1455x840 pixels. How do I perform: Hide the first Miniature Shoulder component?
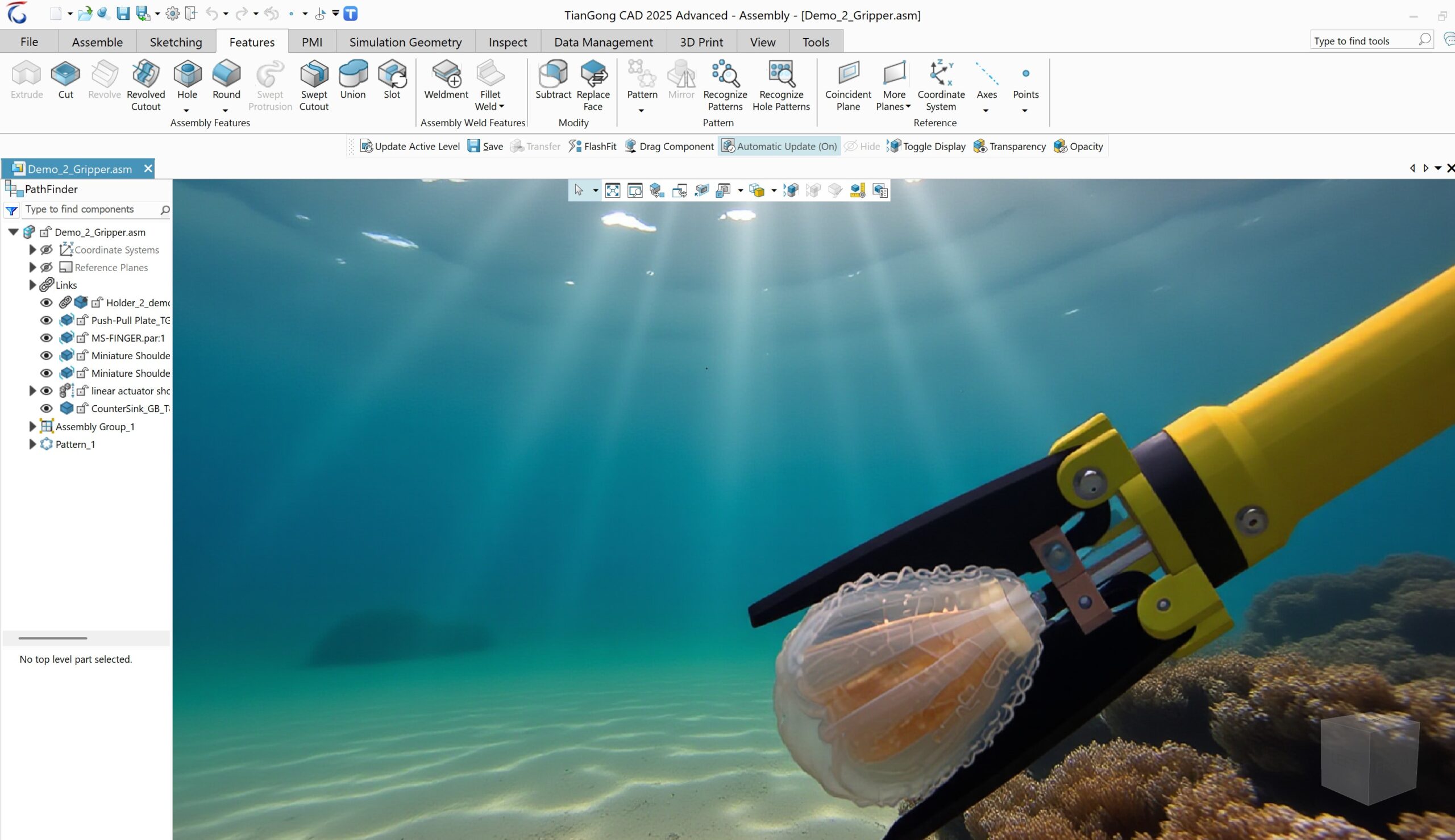point(46,355)
